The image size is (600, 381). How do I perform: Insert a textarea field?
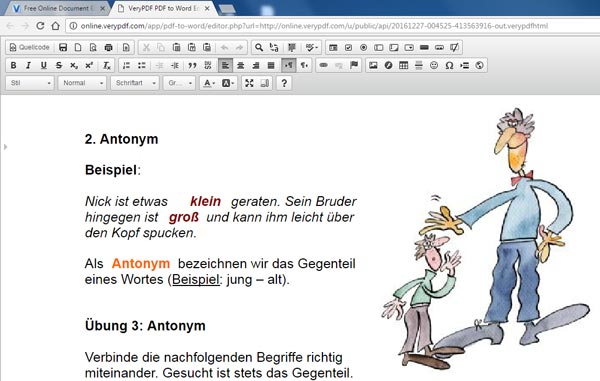pyautogui.click(x=394, y=47)
